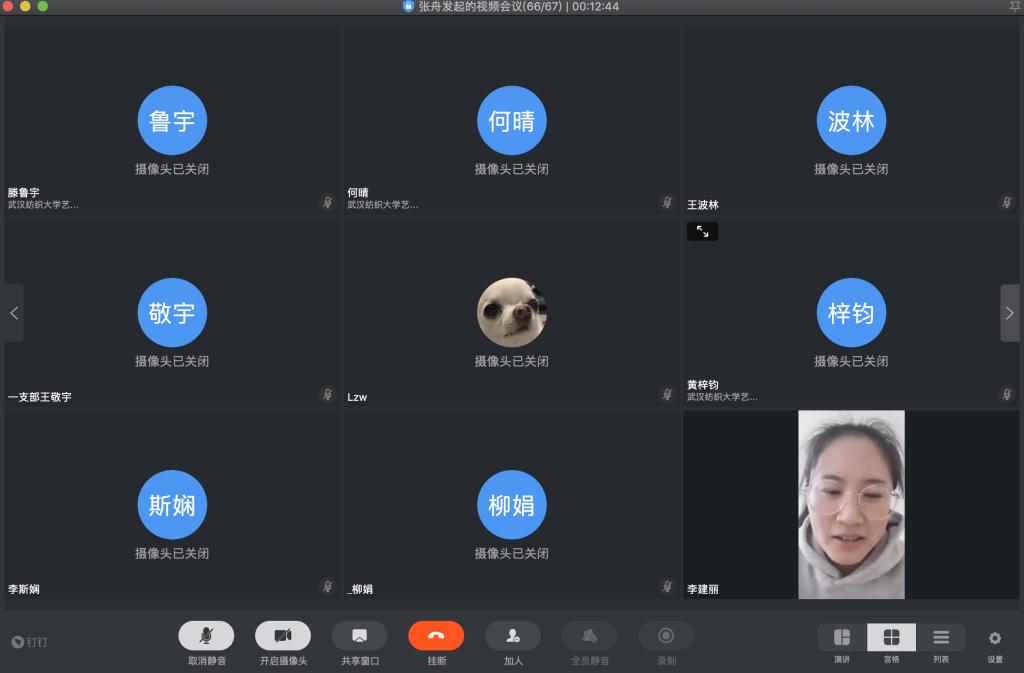Click the muted mic icon on 滕鲁宇's tile

pos(327,202)
